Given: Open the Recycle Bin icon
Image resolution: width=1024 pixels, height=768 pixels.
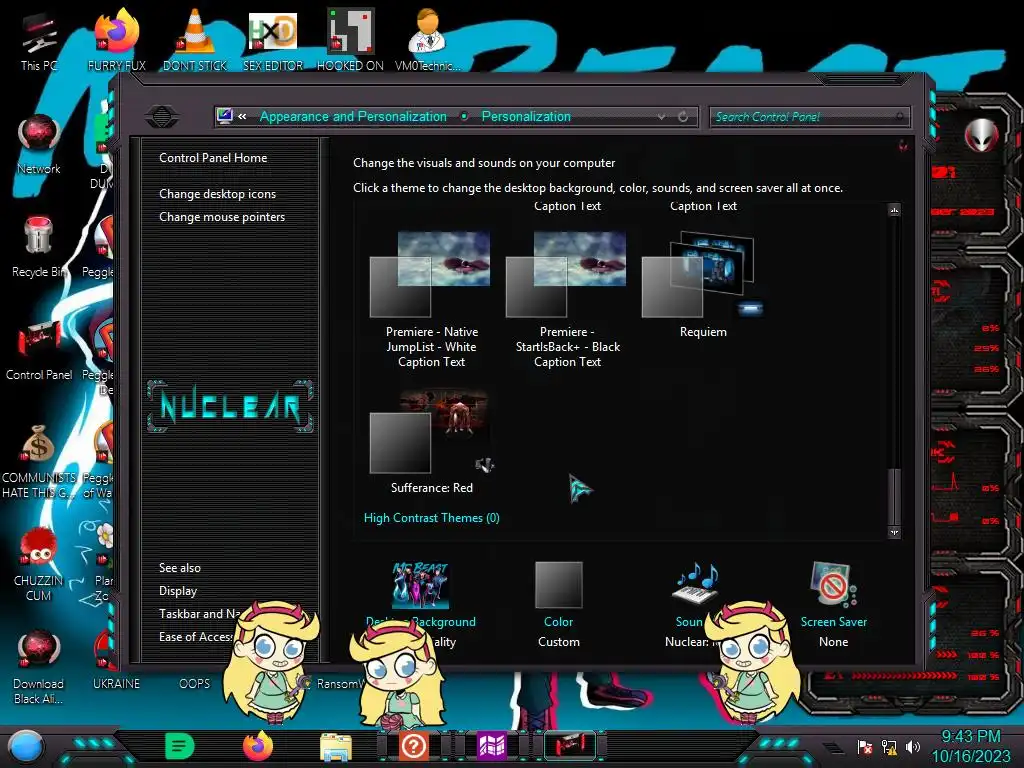Looking at the screenshot, I should (x=39, y=247).
